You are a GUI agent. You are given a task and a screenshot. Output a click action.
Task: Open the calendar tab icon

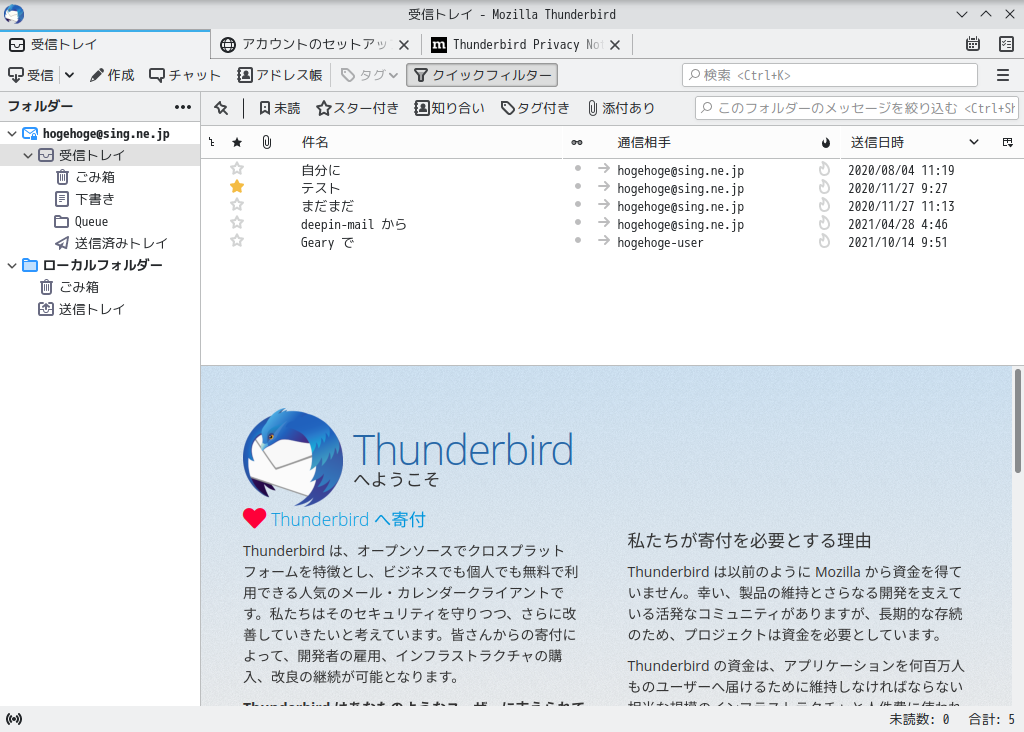coord(972,44)
